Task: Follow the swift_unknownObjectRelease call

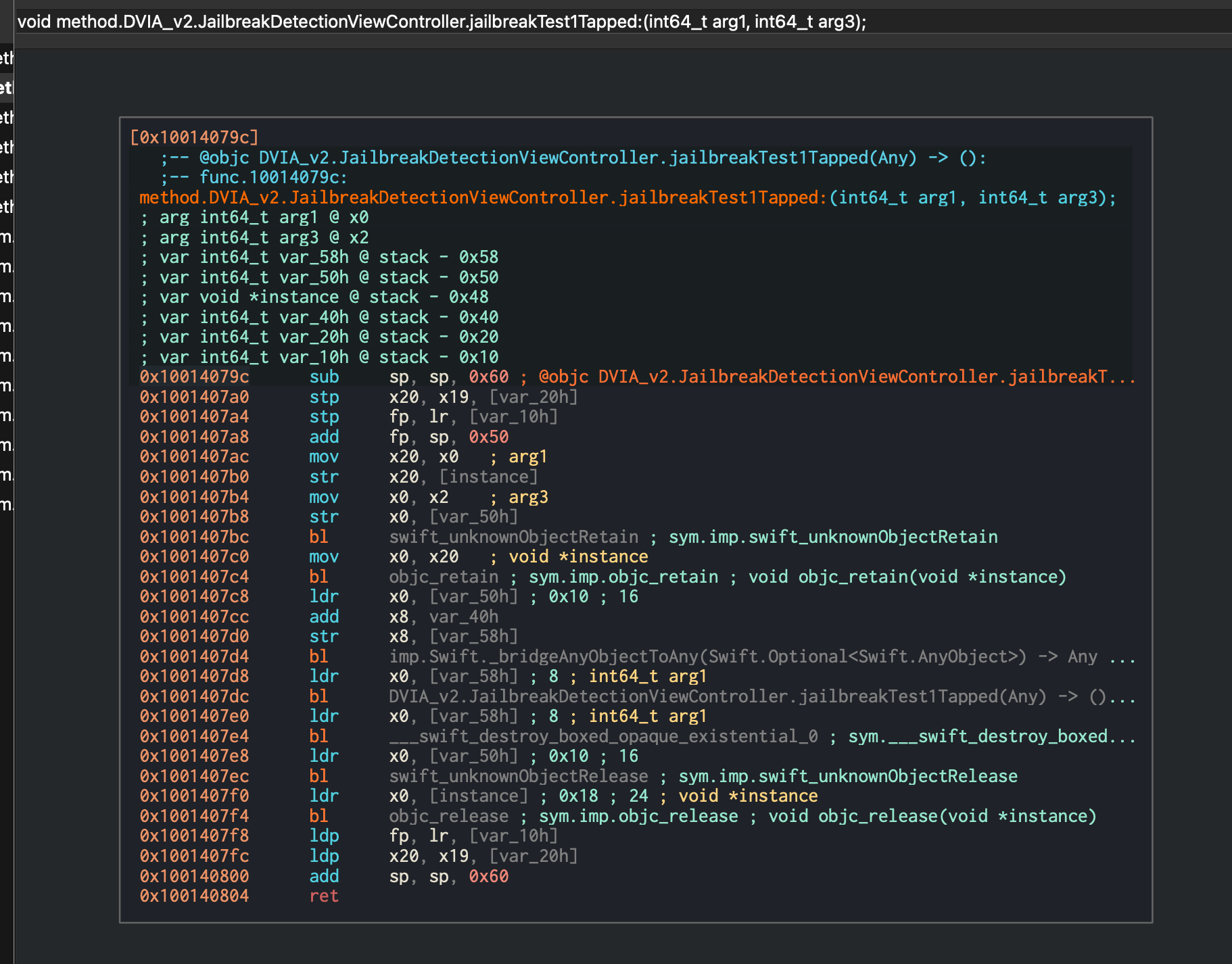Action: click(x=518, y=776)
